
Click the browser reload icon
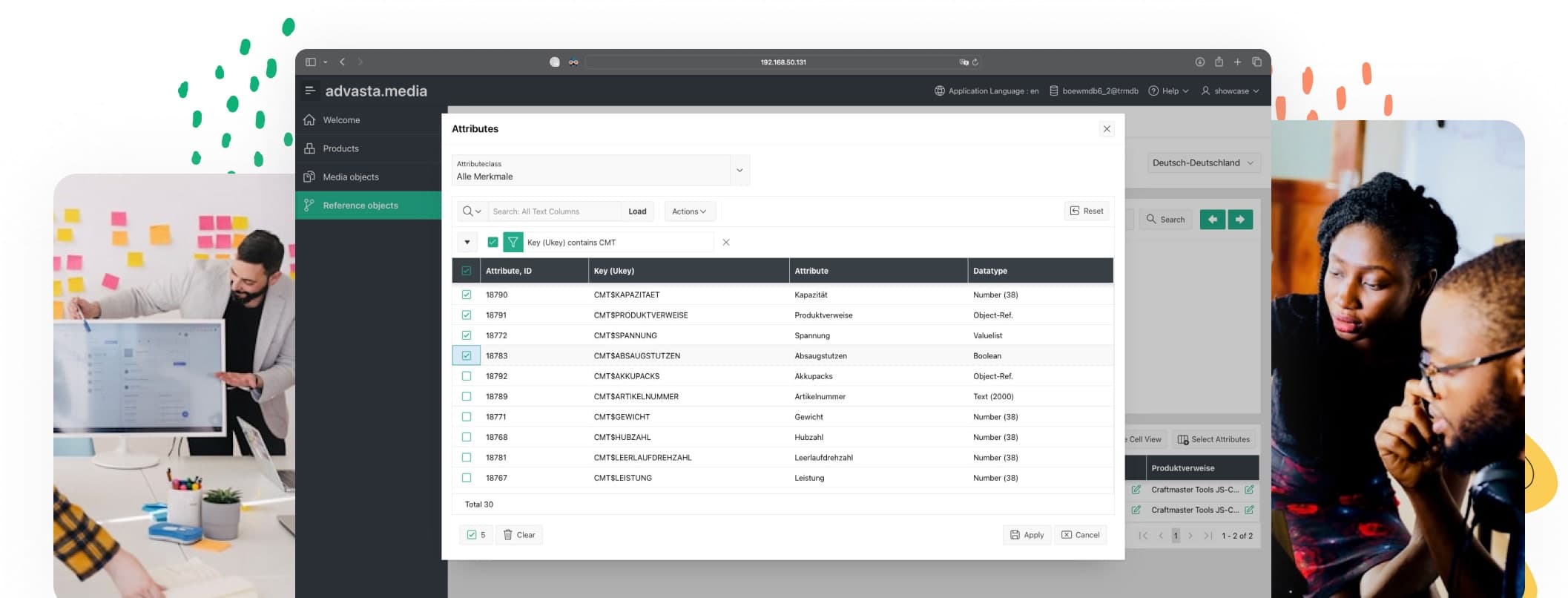(975, 62)
